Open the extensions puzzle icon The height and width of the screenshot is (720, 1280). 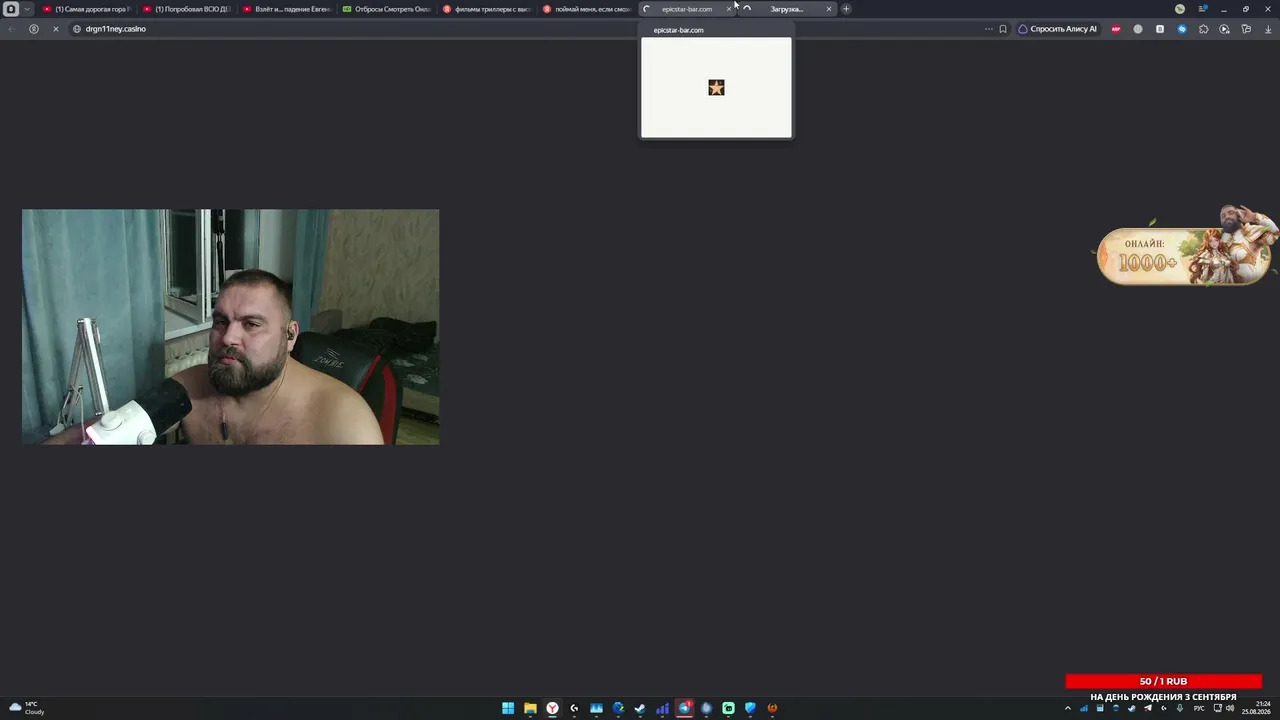click(x=1203, y=29)
